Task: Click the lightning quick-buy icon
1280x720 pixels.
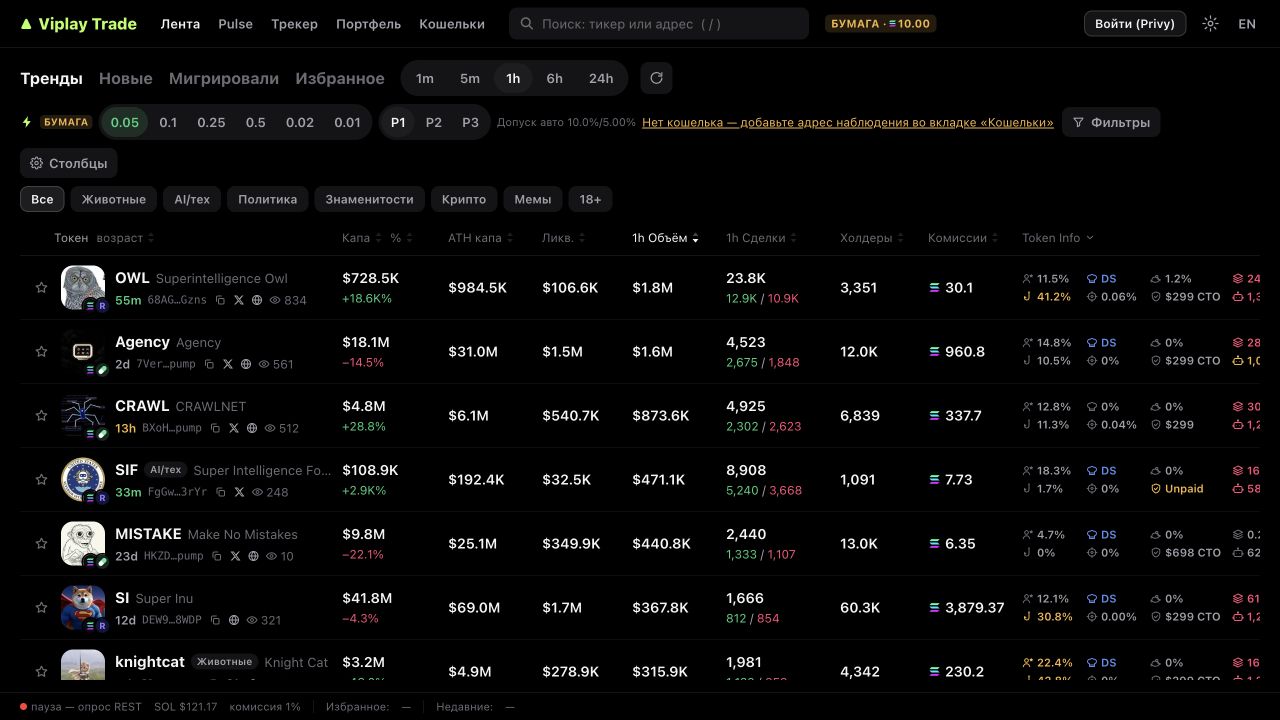Action: pos(27,122)
